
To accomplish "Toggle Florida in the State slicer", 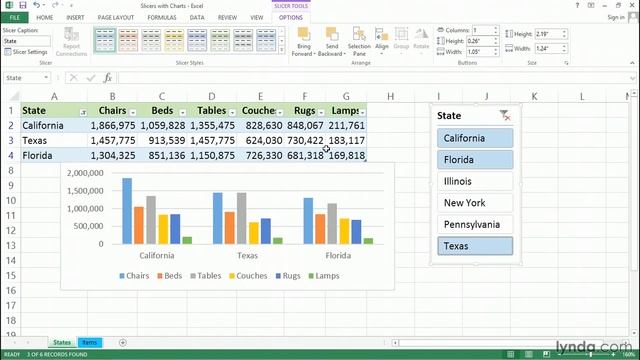I will coord(475,160).
